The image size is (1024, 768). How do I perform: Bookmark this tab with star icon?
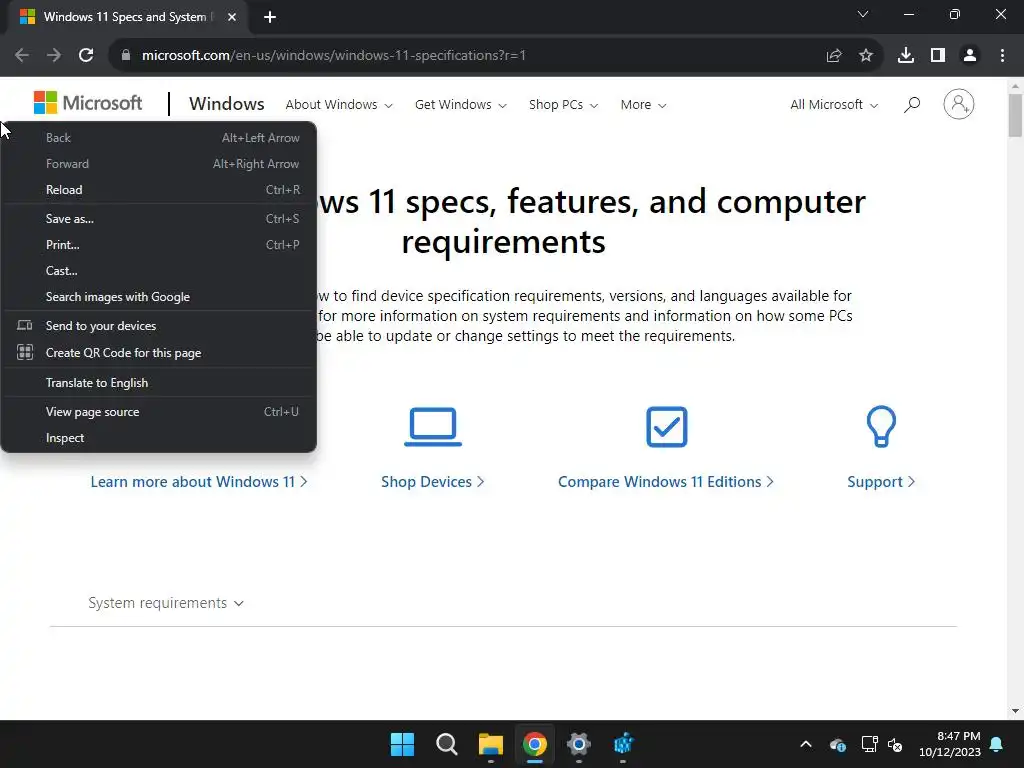(866, 56)
